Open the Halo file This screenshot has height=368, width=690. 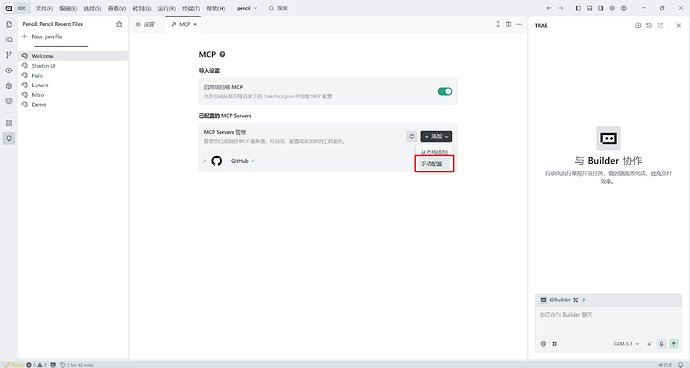[x=73, y=75]
